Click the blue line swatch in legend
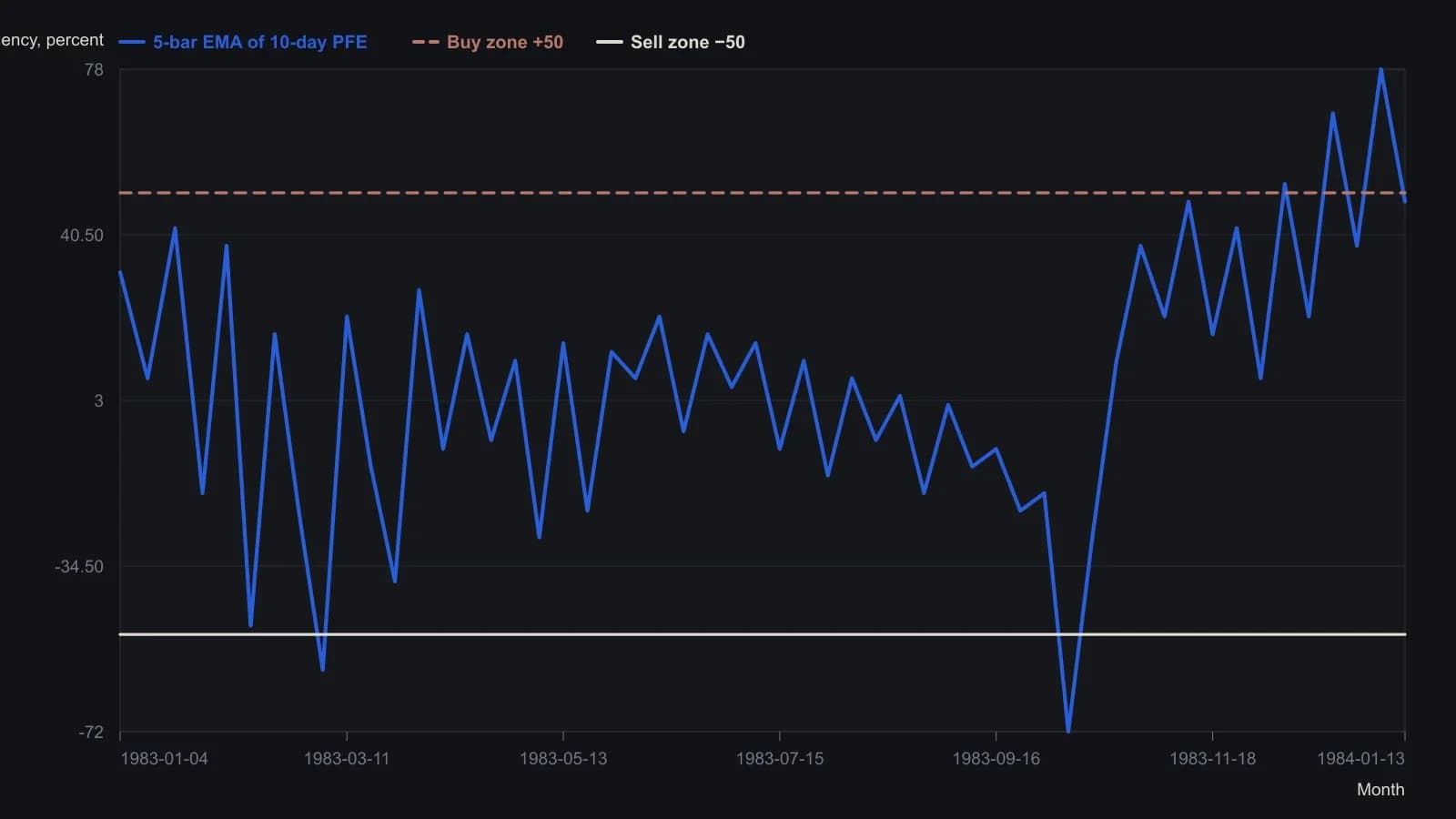The height and width of the screenshot is (819, 1456). pyautogui.click(x=132, y=42)
